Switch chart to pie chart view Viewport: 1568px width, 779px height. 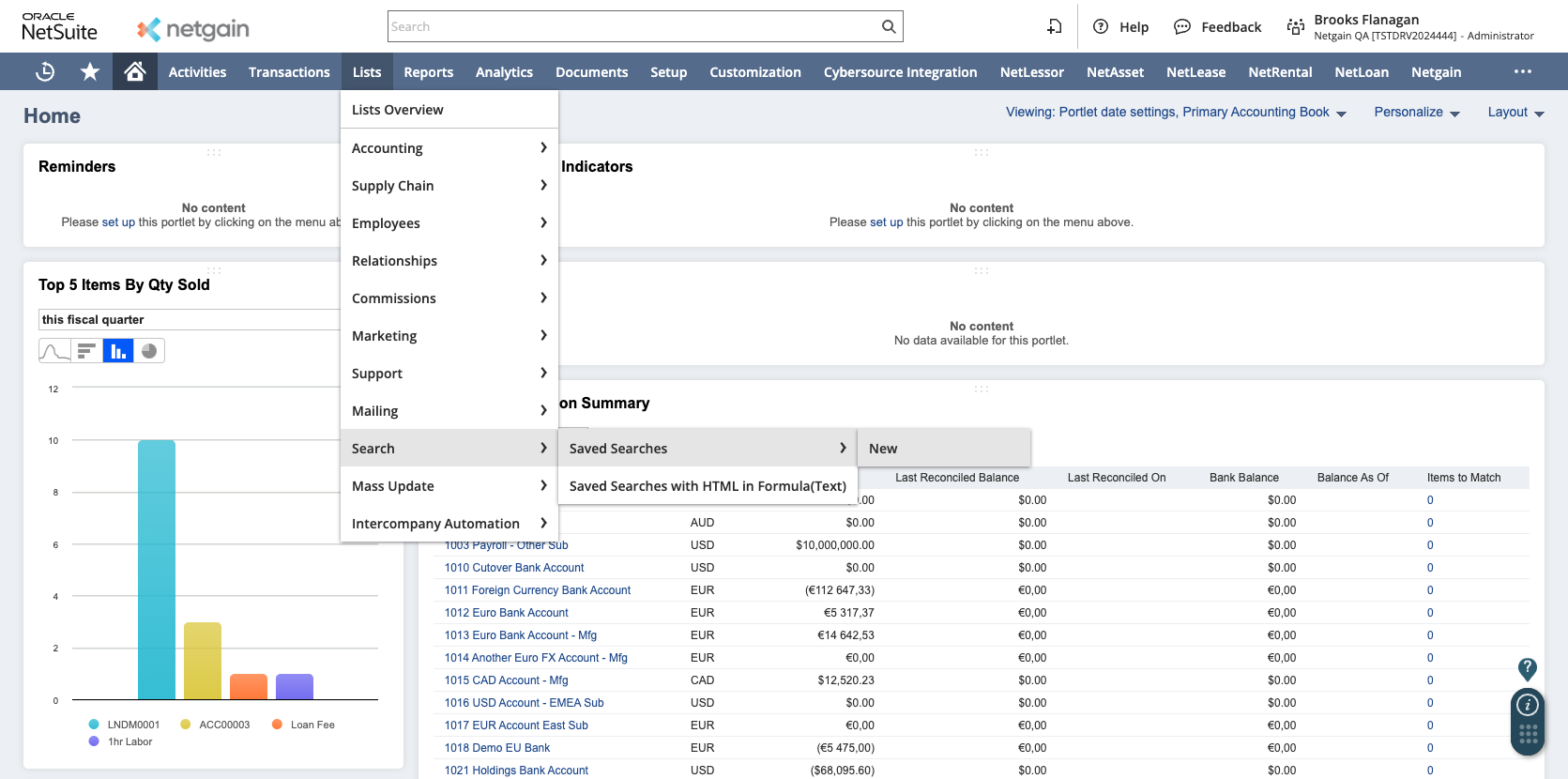point(149,351)
